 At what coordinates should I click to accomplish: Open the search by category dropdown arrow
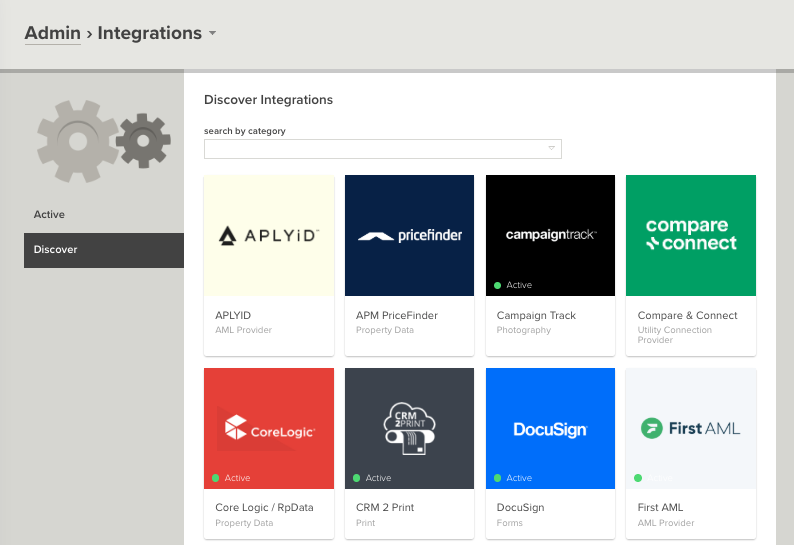coord(551,148)
